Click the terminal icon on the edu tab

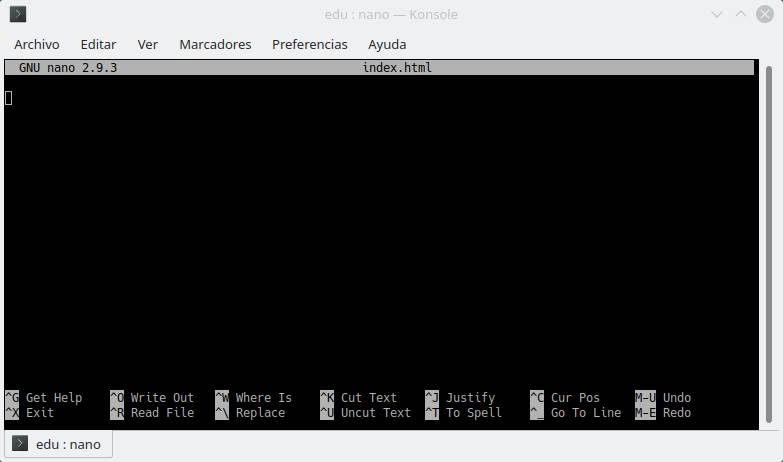click(20, 443)
